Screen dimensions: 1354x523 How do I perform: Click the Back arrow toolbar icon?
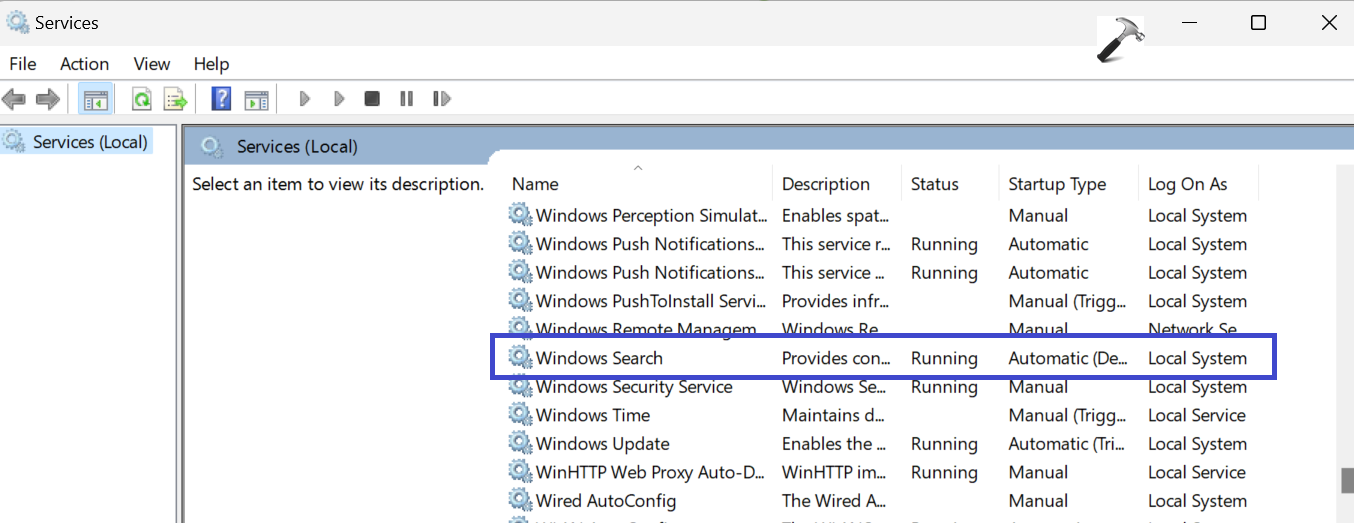pyautogui.click(x=14, y=99)
